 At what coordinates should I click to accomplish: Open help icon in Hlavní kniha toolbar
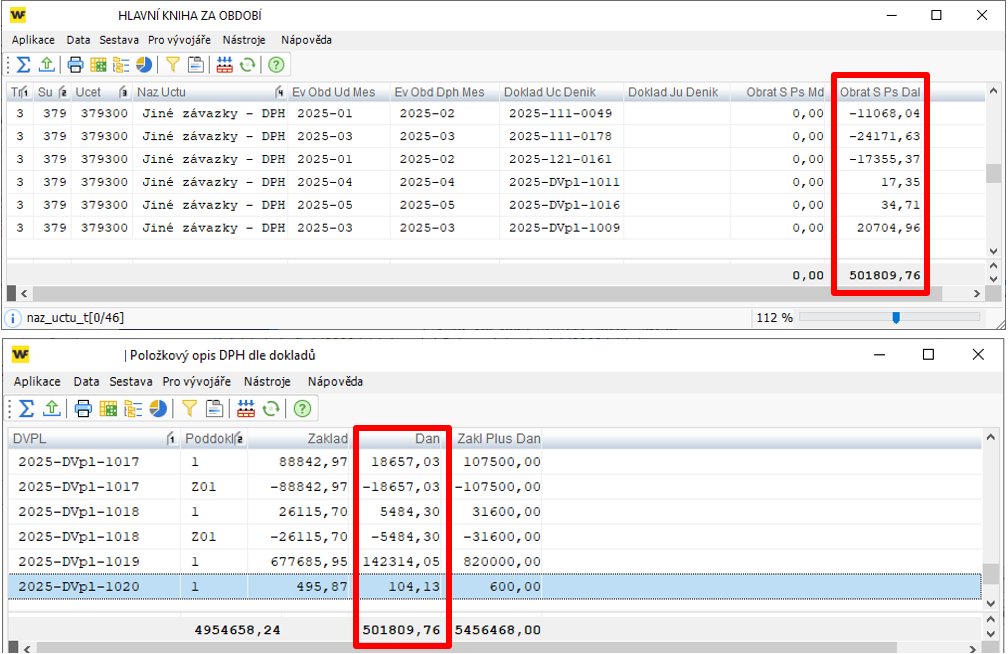[276, 65]
